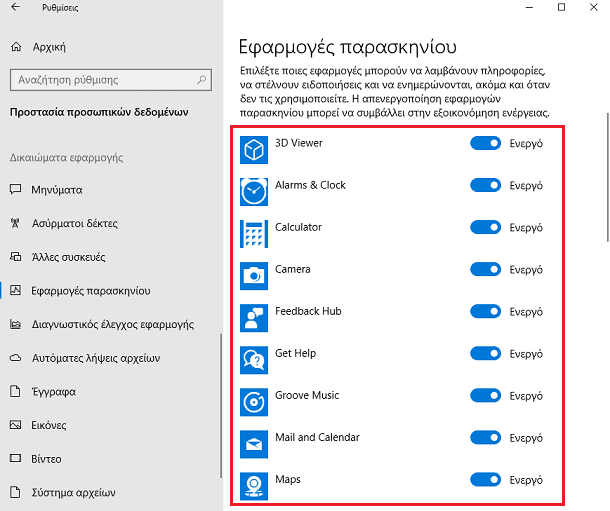Turn off 3D Viewer background toggle

(x=486, y=143)
